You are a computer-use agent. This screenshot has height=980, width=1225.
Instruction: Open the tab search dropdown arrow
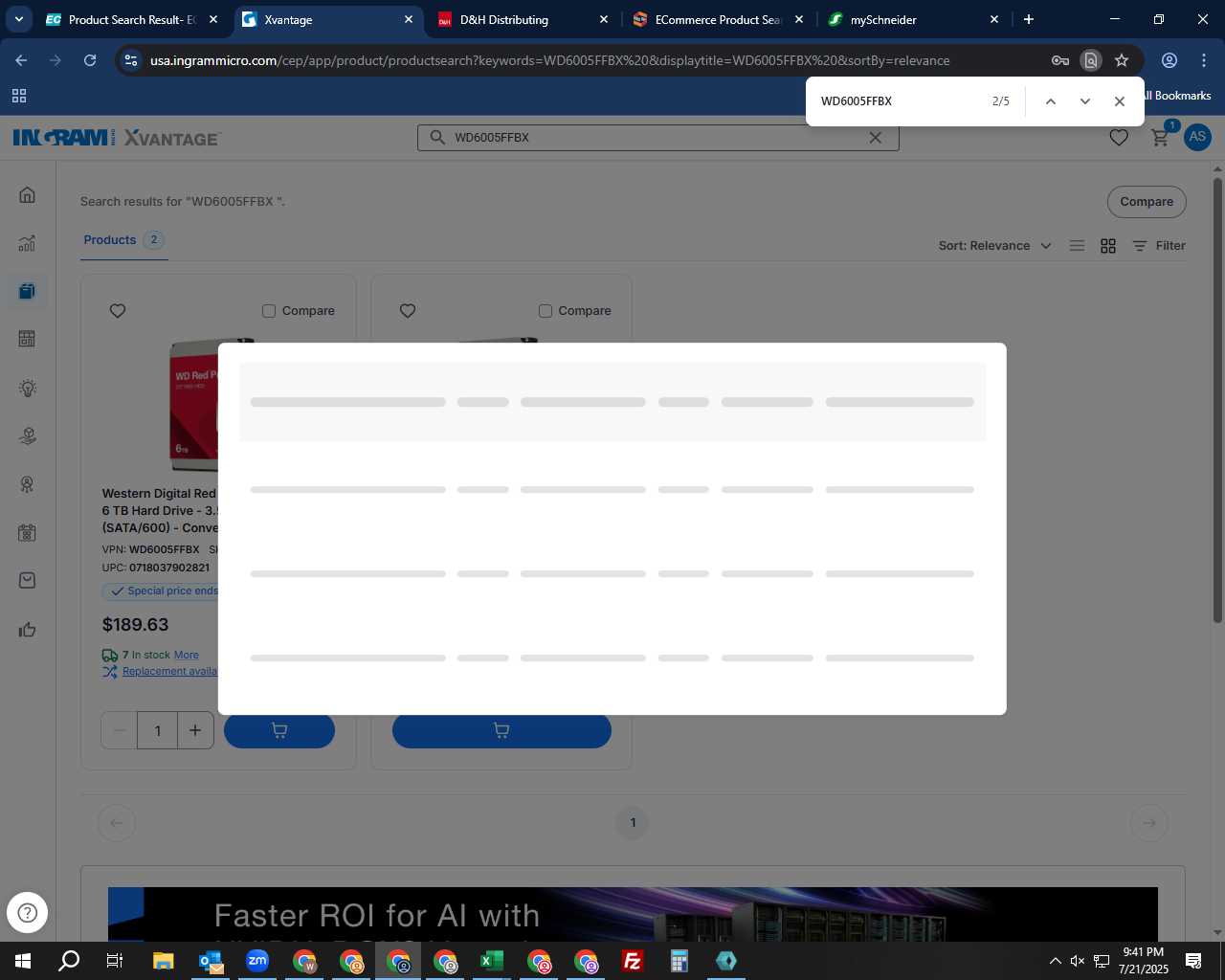click(18, 19)
